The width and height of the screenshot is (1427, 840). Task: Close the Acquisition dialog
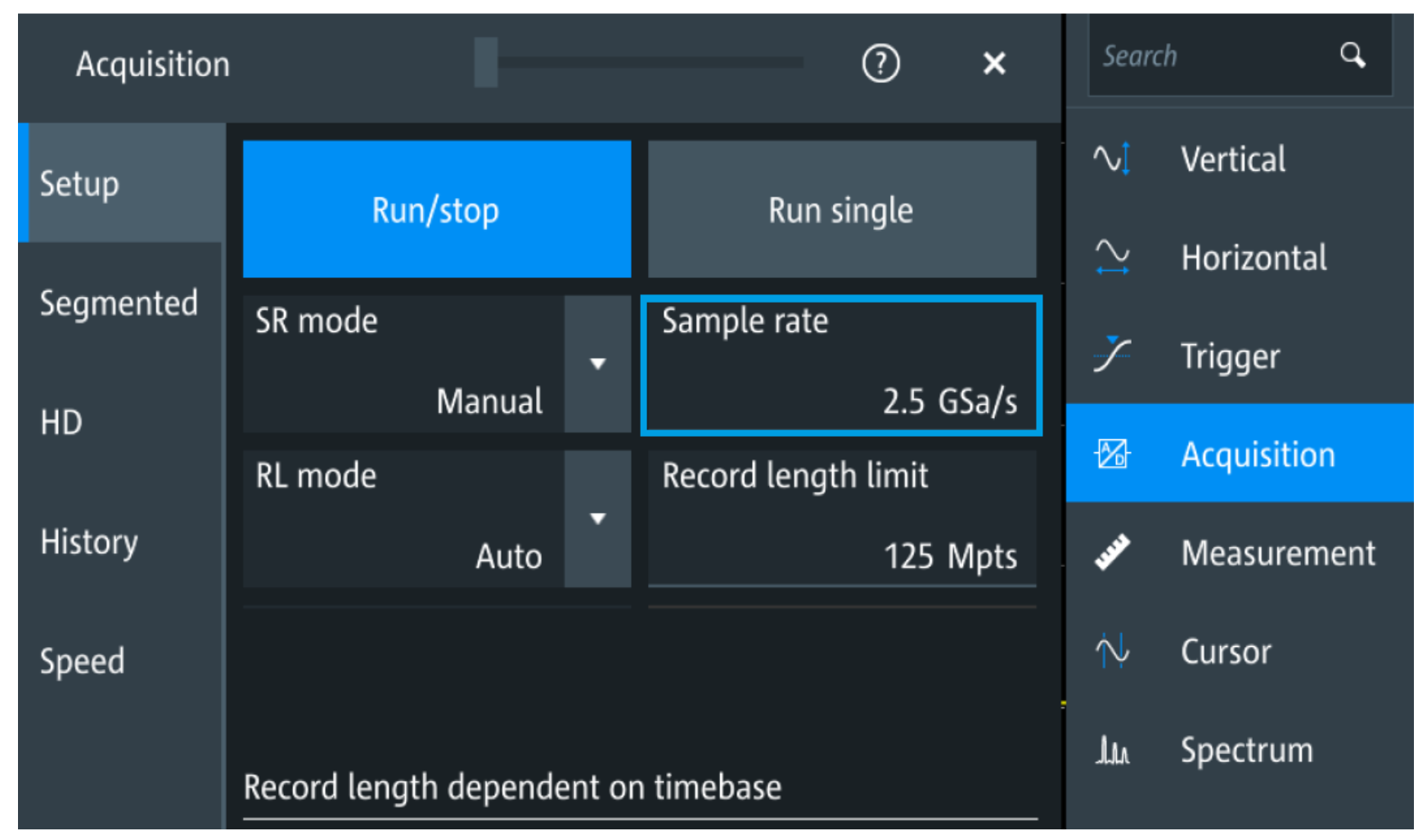pyautogui.click(x=994, y=63)
